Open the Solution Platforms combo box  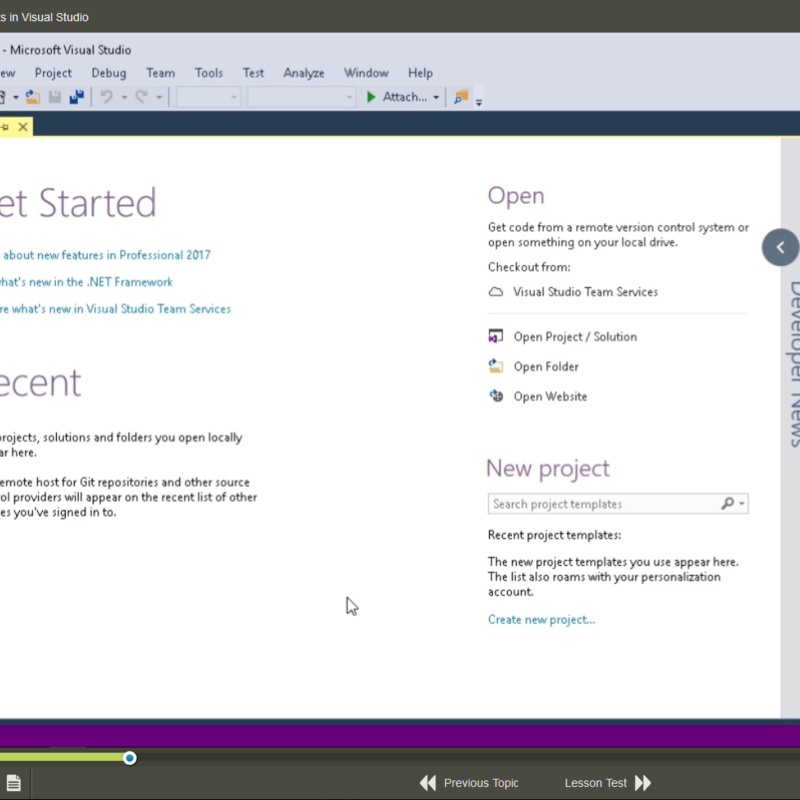301,97
